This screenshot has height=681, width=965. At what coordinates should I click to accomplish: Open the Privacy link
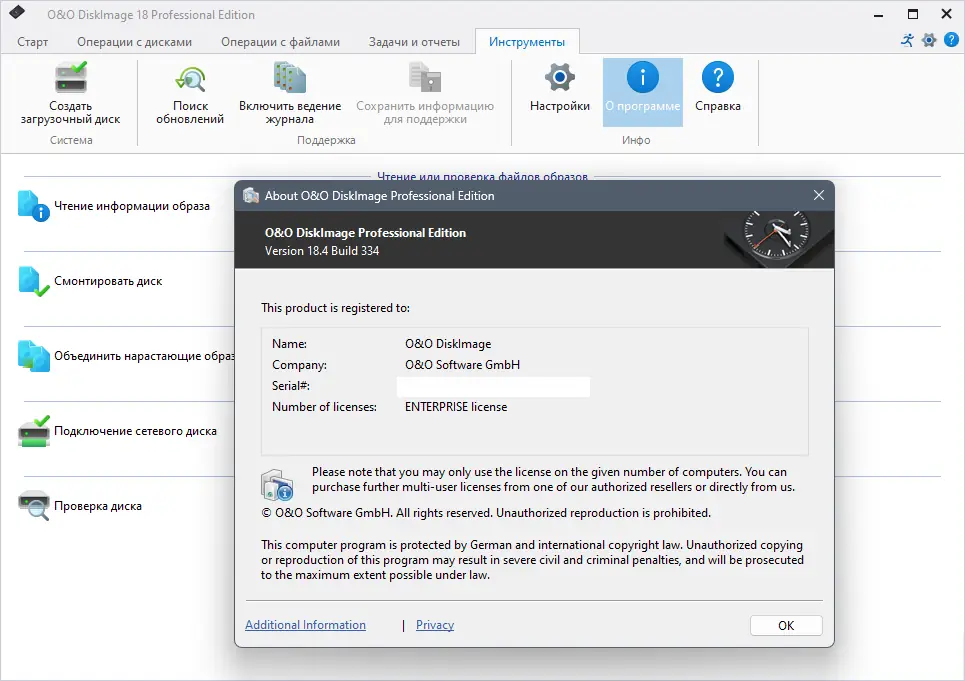(x=434, y=625)
